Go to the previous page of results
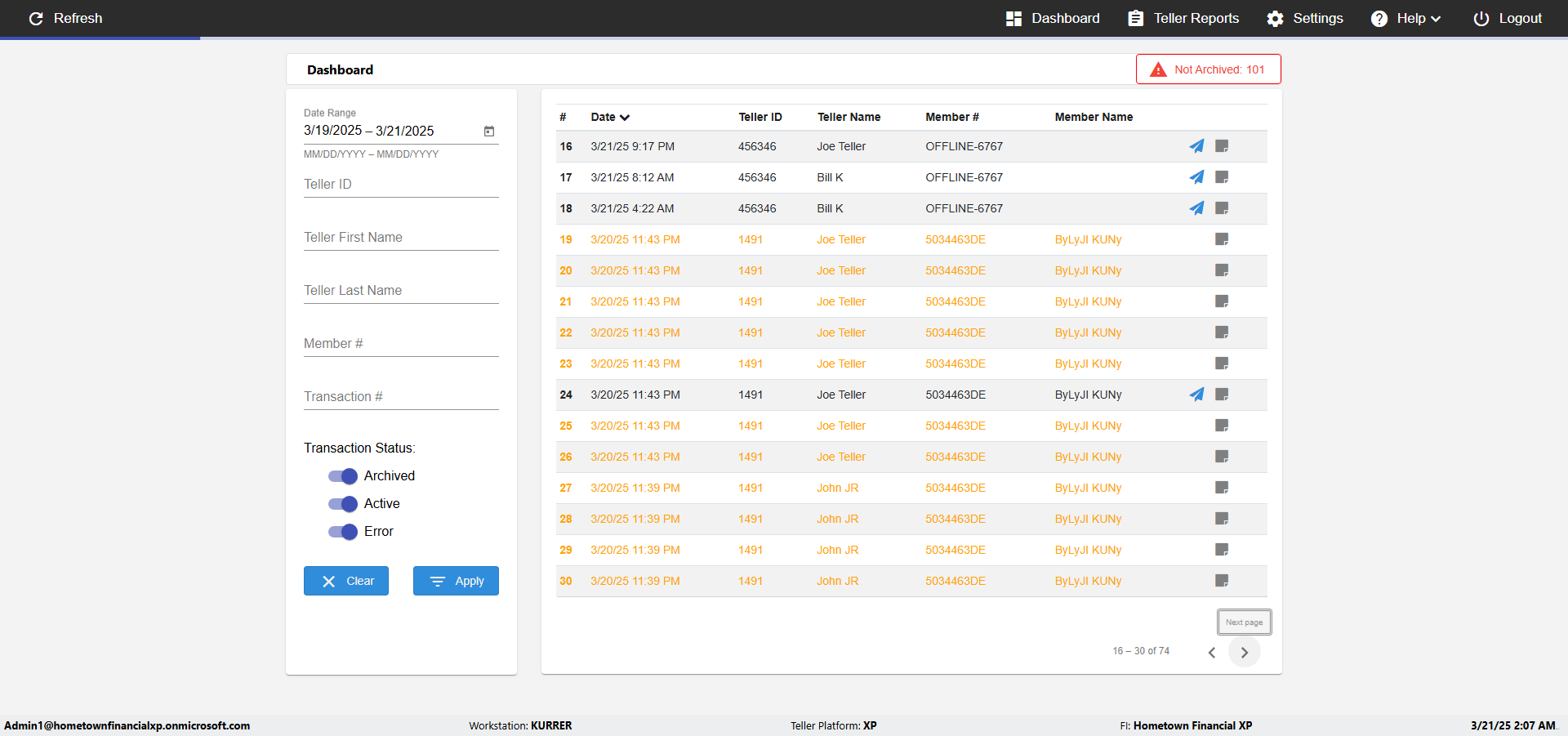Screen dimensions: 1568x736 1212,652
